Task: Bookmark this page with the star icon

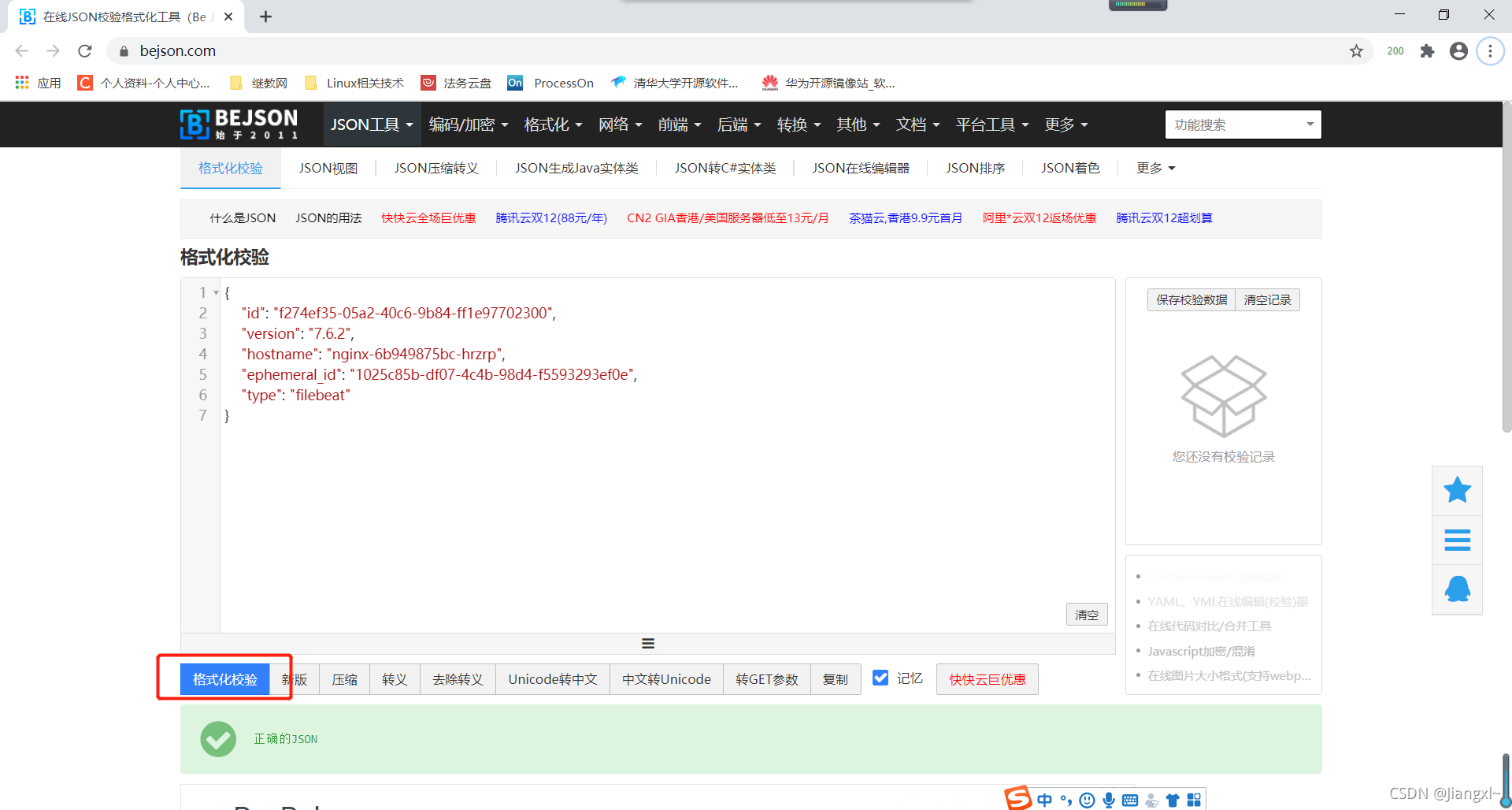Action: [x=1356, y=51]
